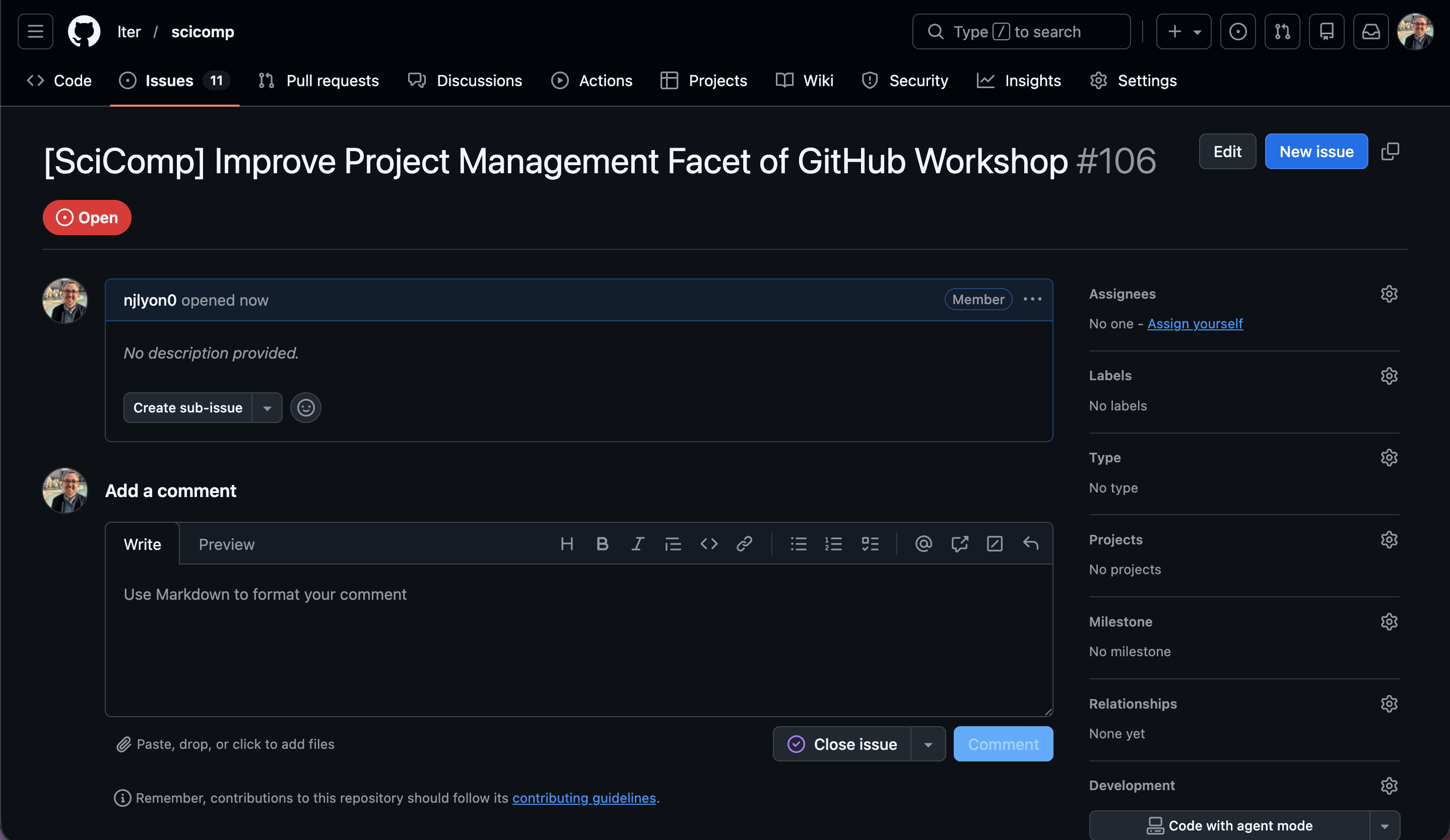
Task: Open the Actions tab
Action: point(591,81)
